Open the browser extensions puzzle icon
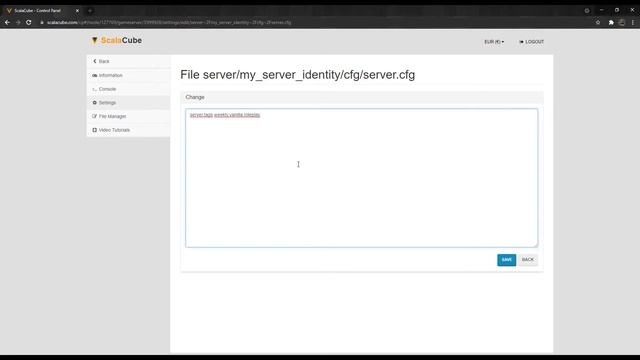The width and height of the screenshot is (640, 360). click(611, 22)
